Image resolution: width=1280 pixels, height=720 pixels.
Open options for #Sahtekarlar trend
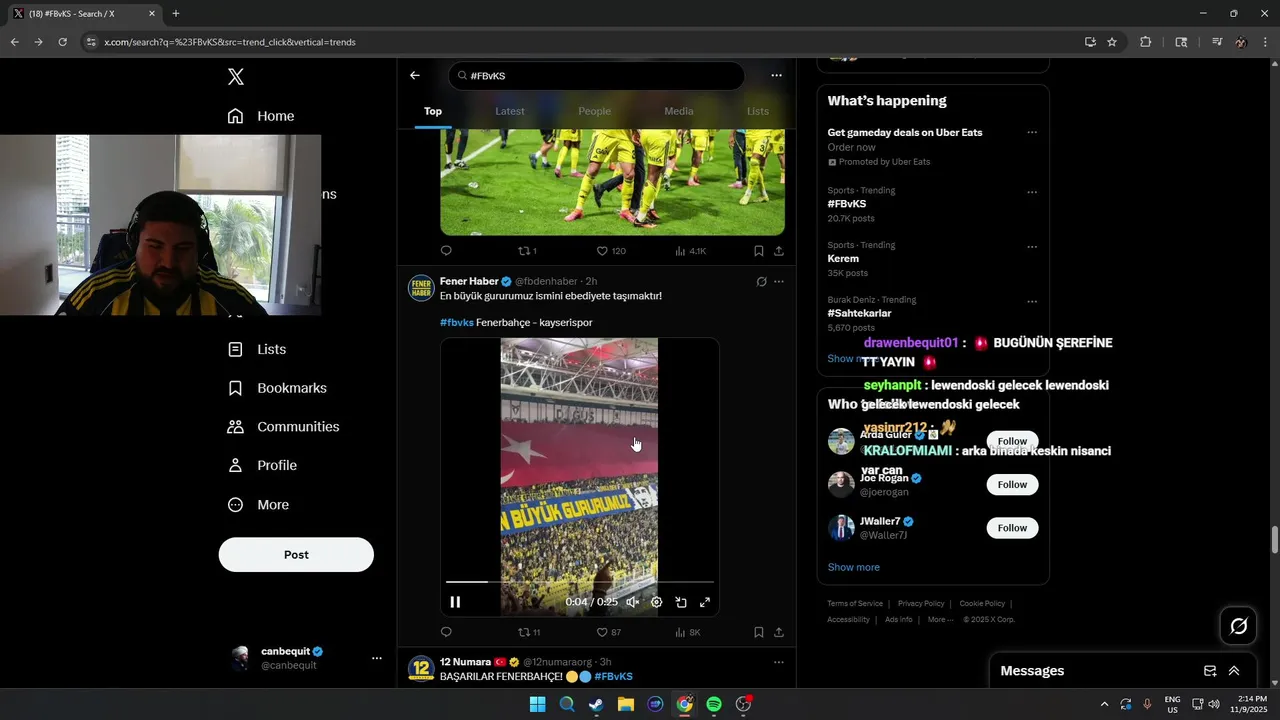pyautogui.click(x=1032, y=301)
